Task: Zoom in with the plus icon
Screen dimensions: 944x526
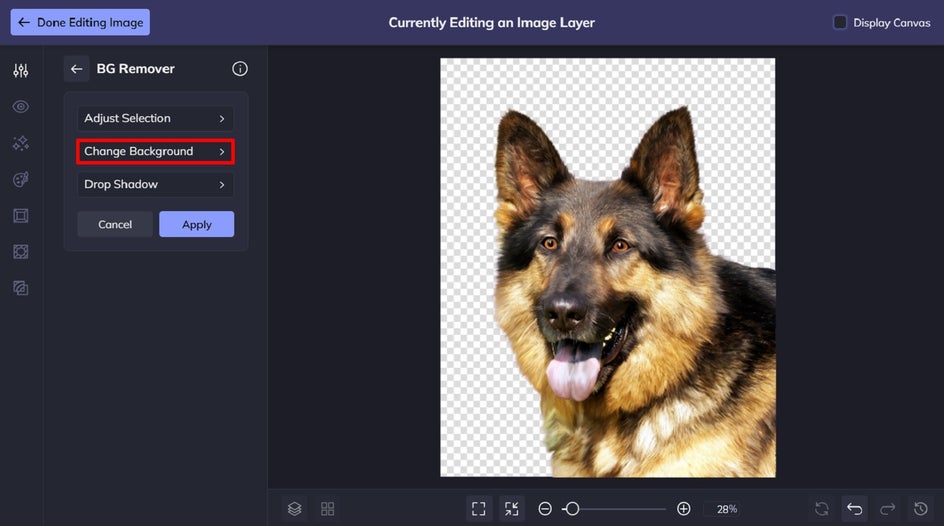Action: (x=683, y=509)
